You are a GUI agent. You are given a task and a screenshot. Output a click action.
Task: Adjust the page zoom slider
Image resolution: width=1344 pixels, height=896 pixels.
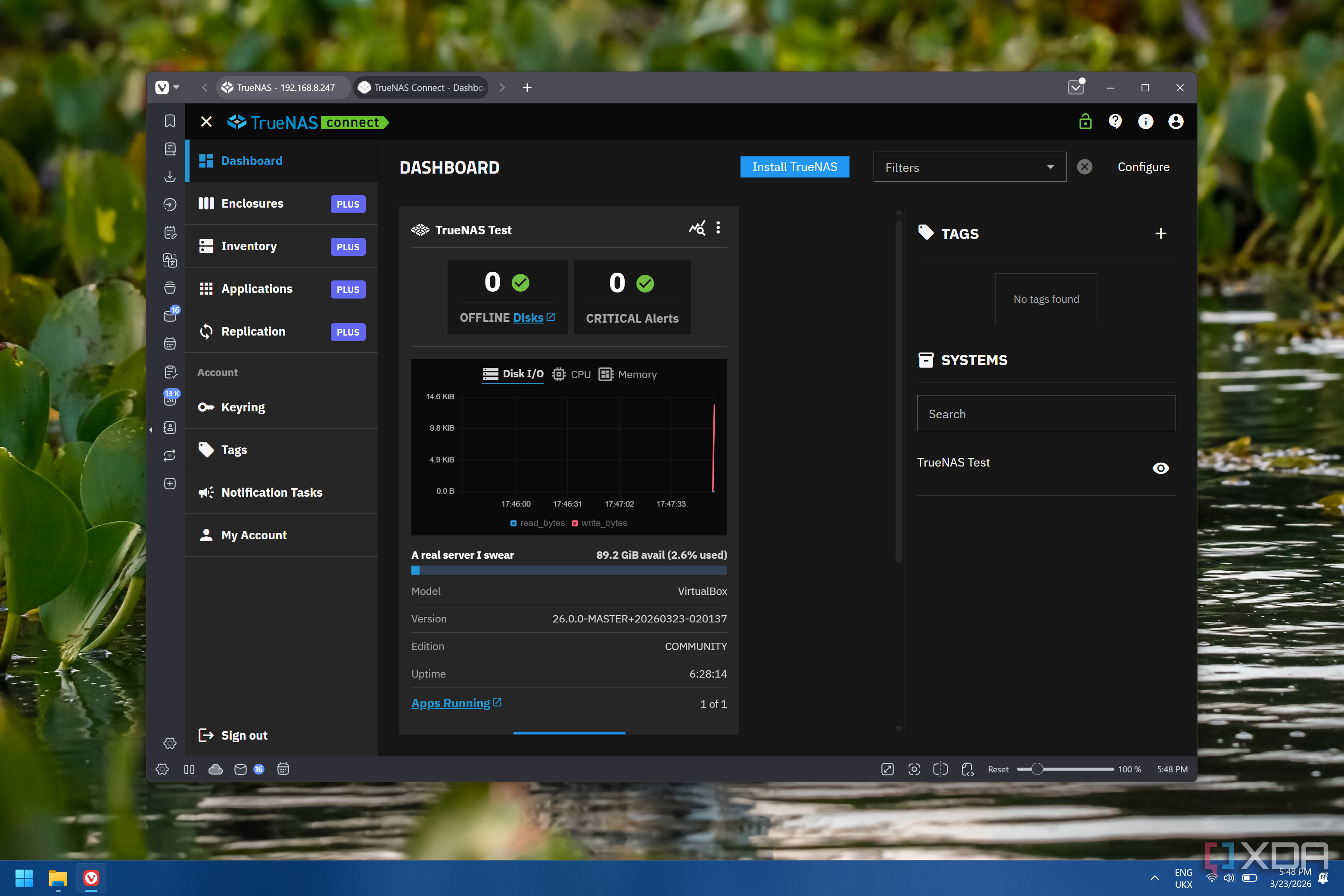1065,769
